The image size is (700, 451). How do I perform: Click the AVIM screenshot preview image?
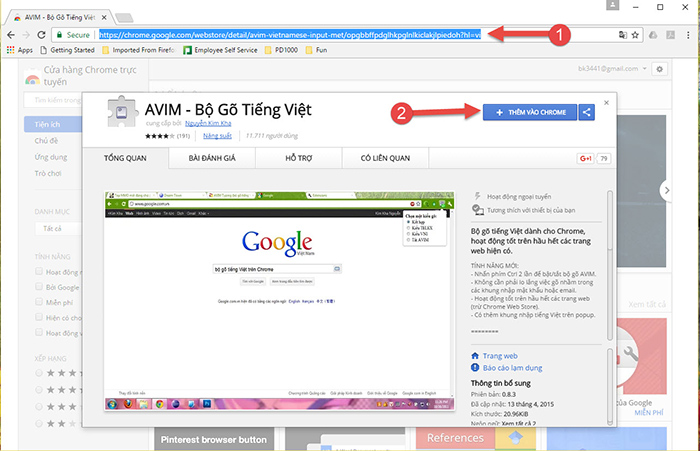(279, 301)
